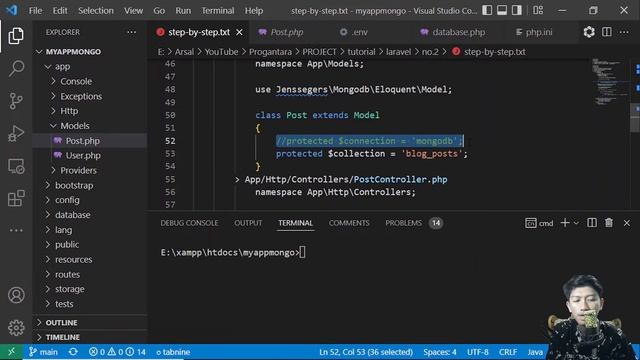Open Run and Debug view icon

(x=16, y=133)
